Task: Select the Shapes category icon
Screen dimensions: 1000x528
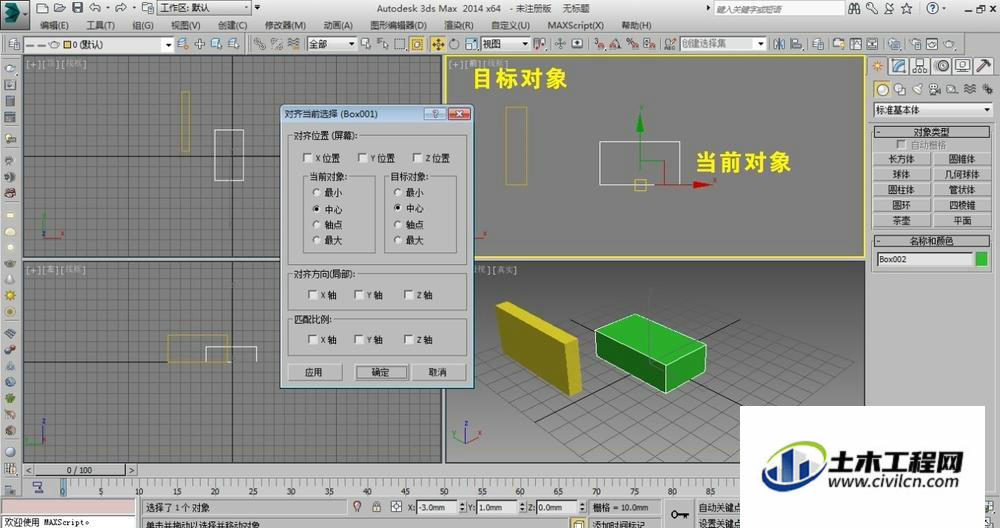Action: (900, 89)
